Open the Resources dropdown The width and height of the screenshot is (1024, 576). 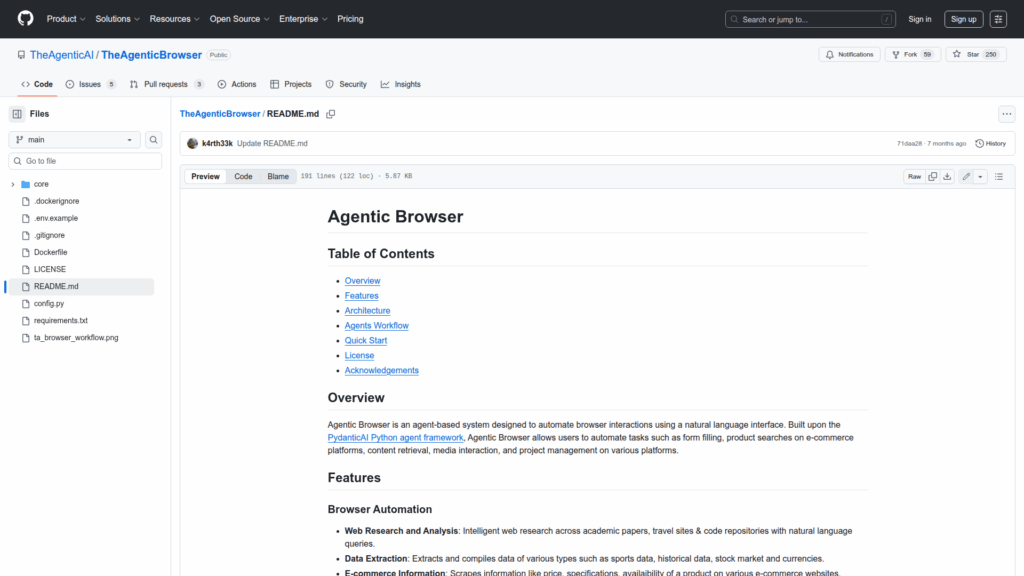click(x=174, y=19)
